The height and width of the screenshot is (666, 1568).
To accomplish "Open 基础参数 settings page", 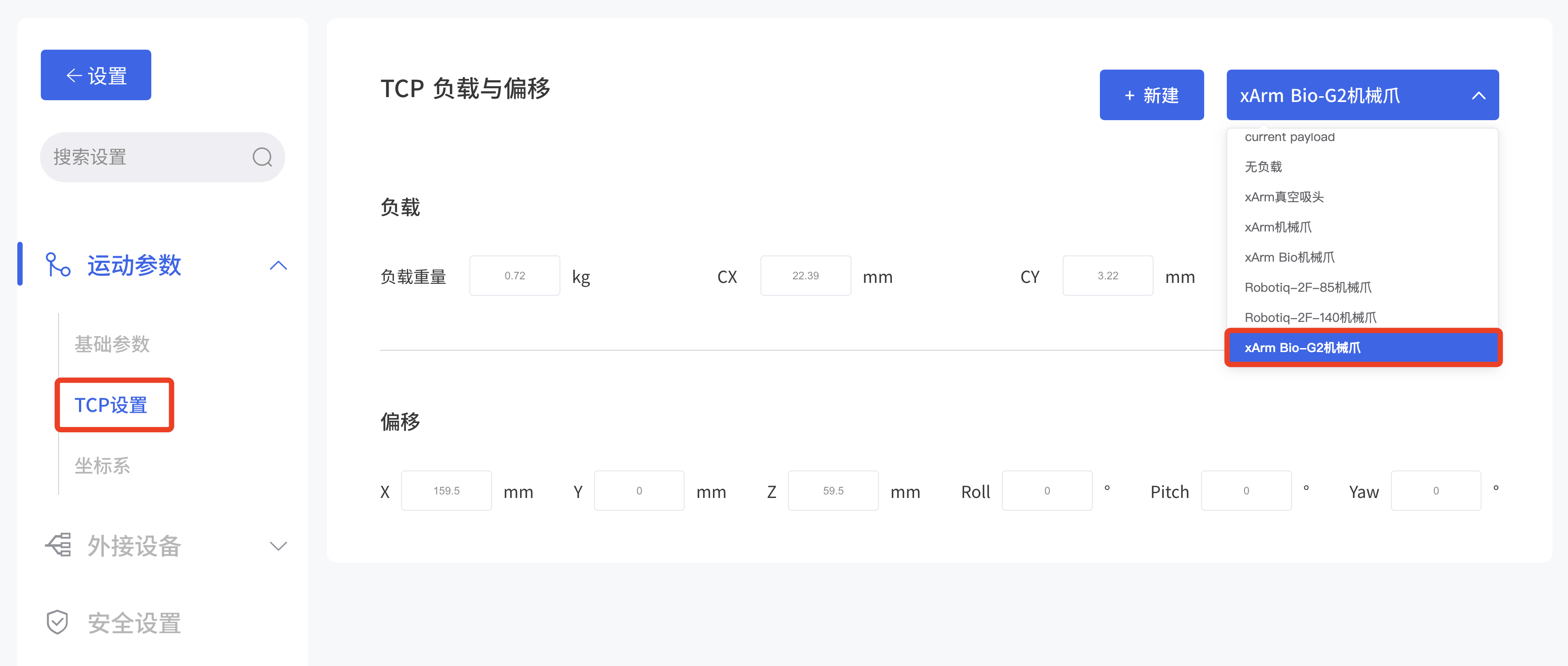I will [x=112, y=344].
